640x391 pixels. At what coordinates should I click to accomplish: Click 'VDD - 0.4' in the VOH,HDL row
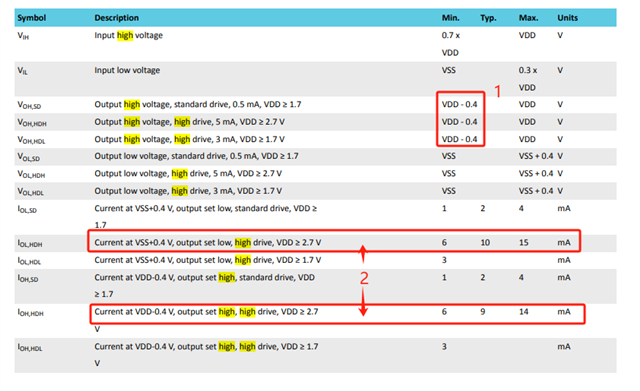click(460, 139)
